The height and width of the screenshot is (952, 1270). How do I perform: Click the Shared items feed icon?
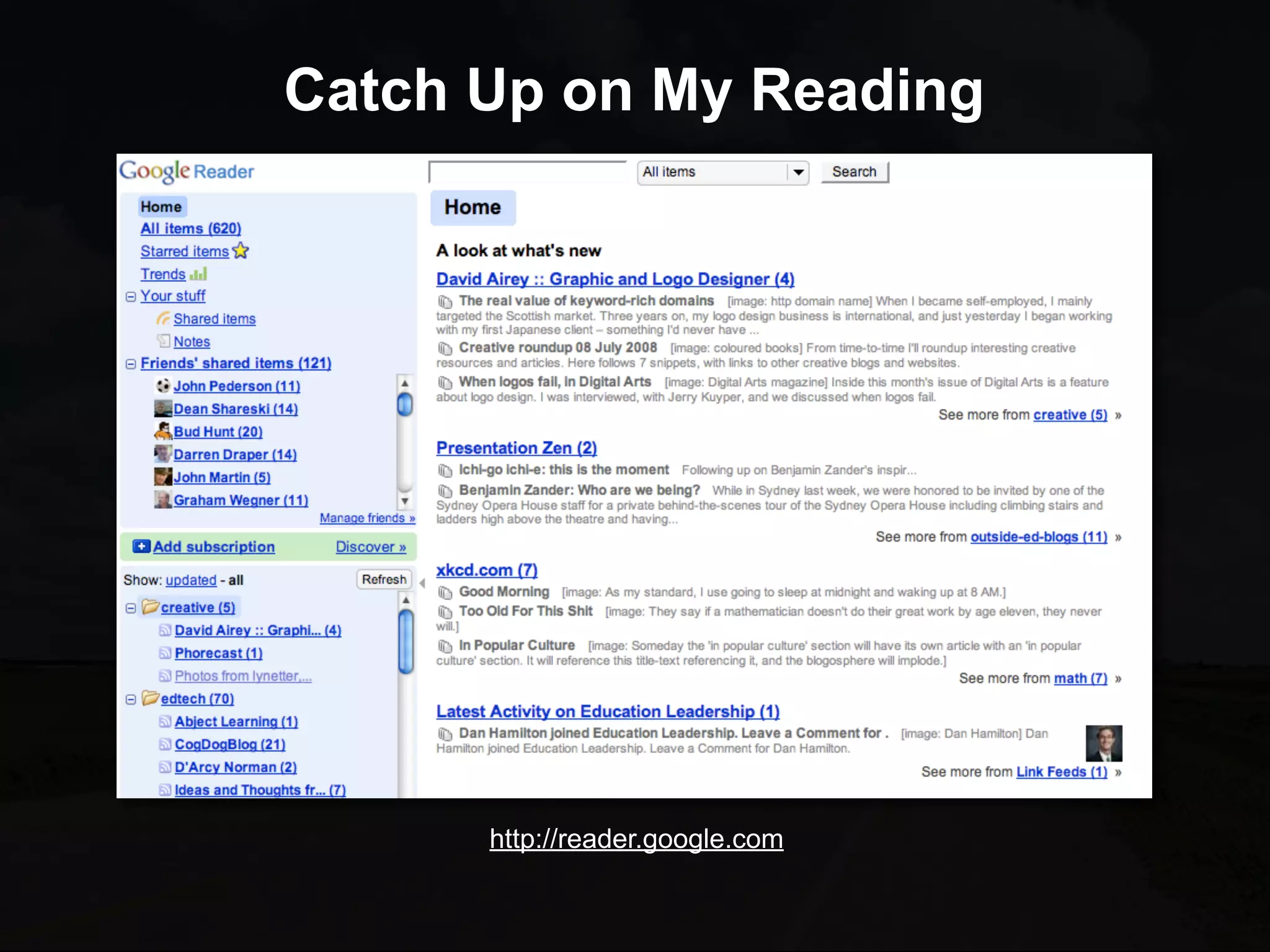tap(163, 319)
